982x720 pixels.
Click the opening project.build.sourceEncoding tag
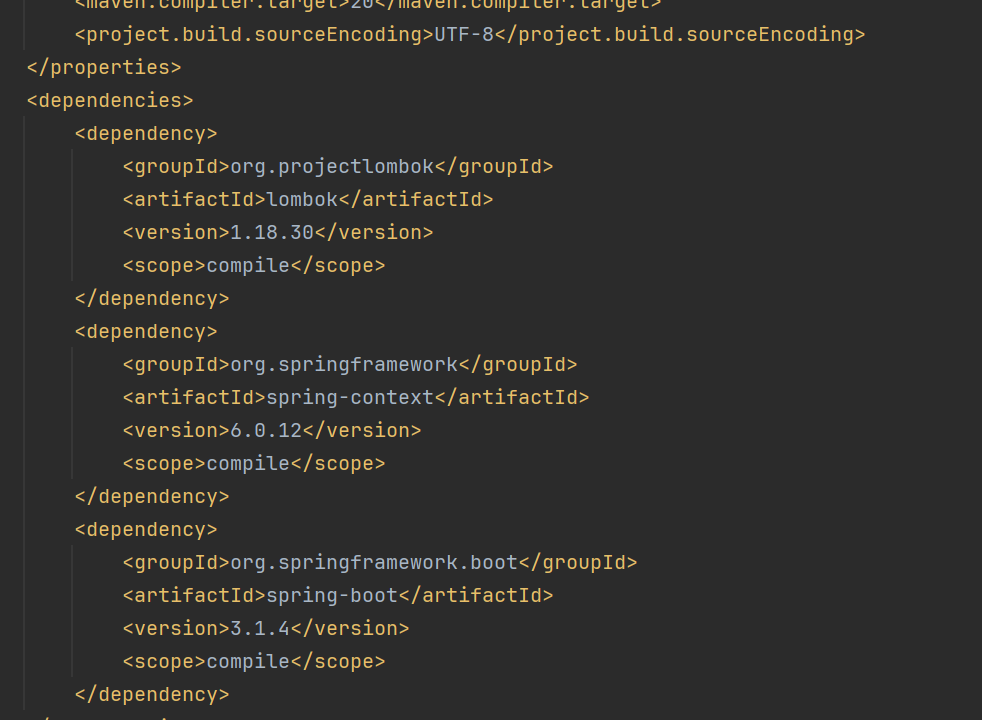point(254,34)
